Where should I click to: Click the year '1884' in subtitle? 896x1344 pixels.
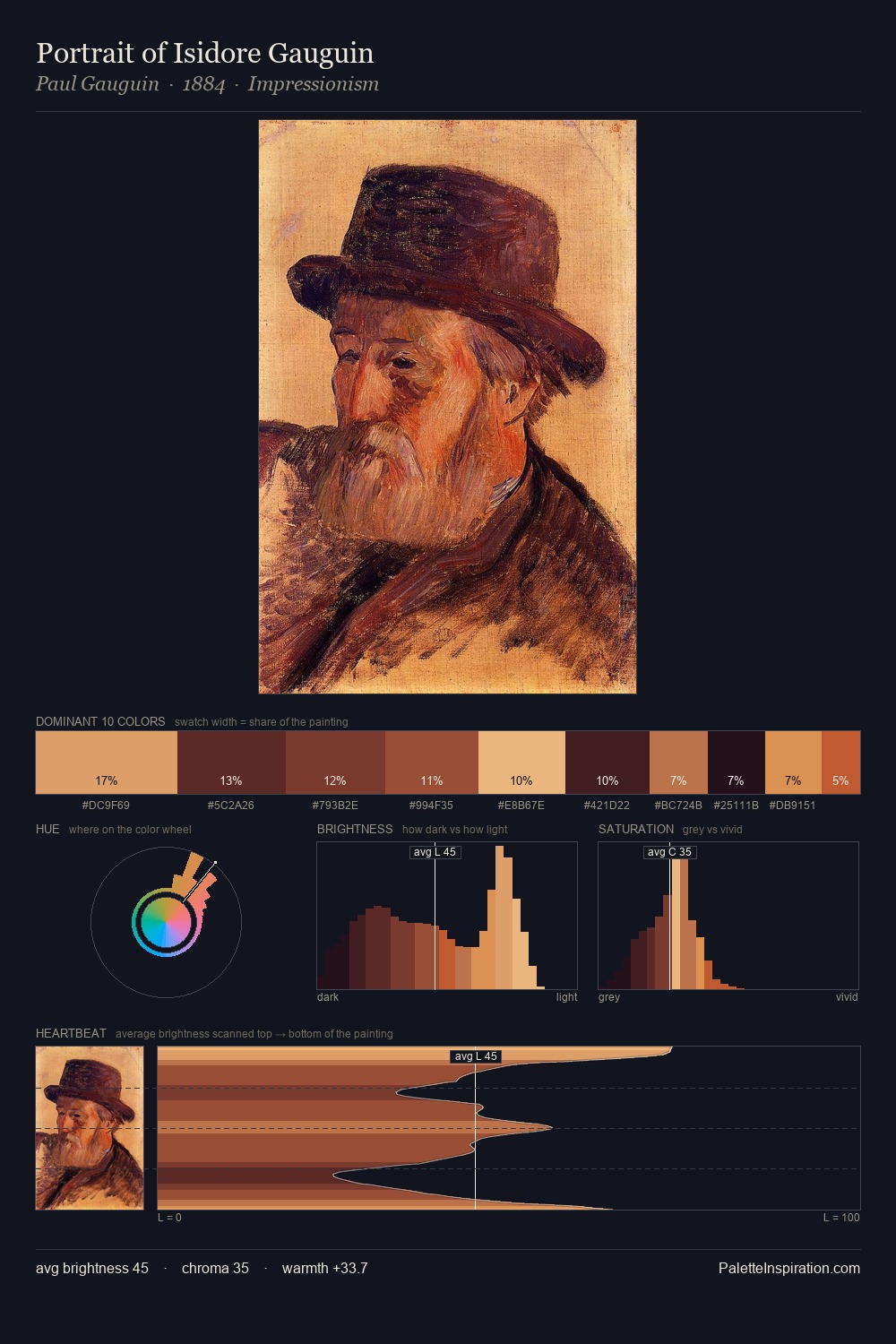tap(203, 84)
